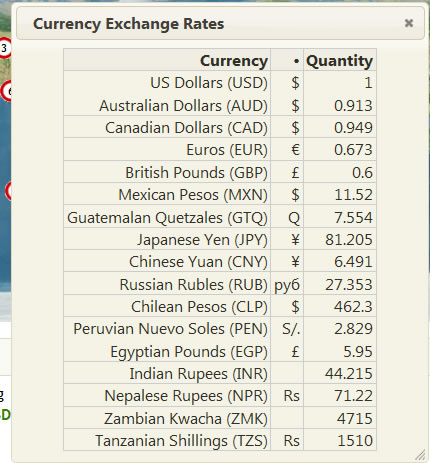Select the US Dollars (USD) row
Screen dimensions: 430x463
tap(220, 83)
